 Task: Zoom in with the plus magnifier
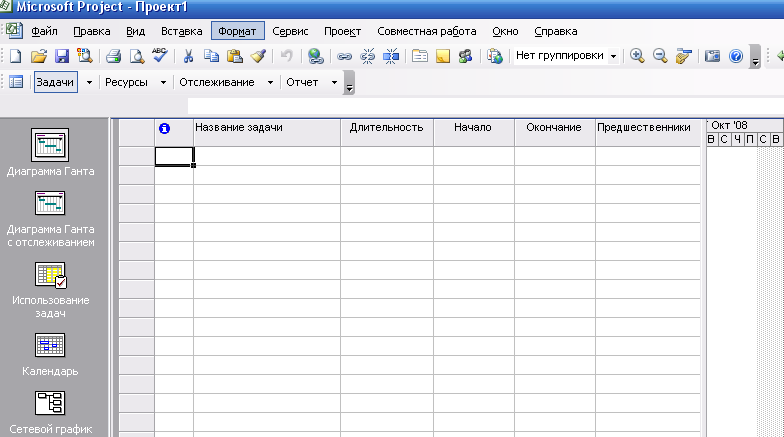[637, 56]
